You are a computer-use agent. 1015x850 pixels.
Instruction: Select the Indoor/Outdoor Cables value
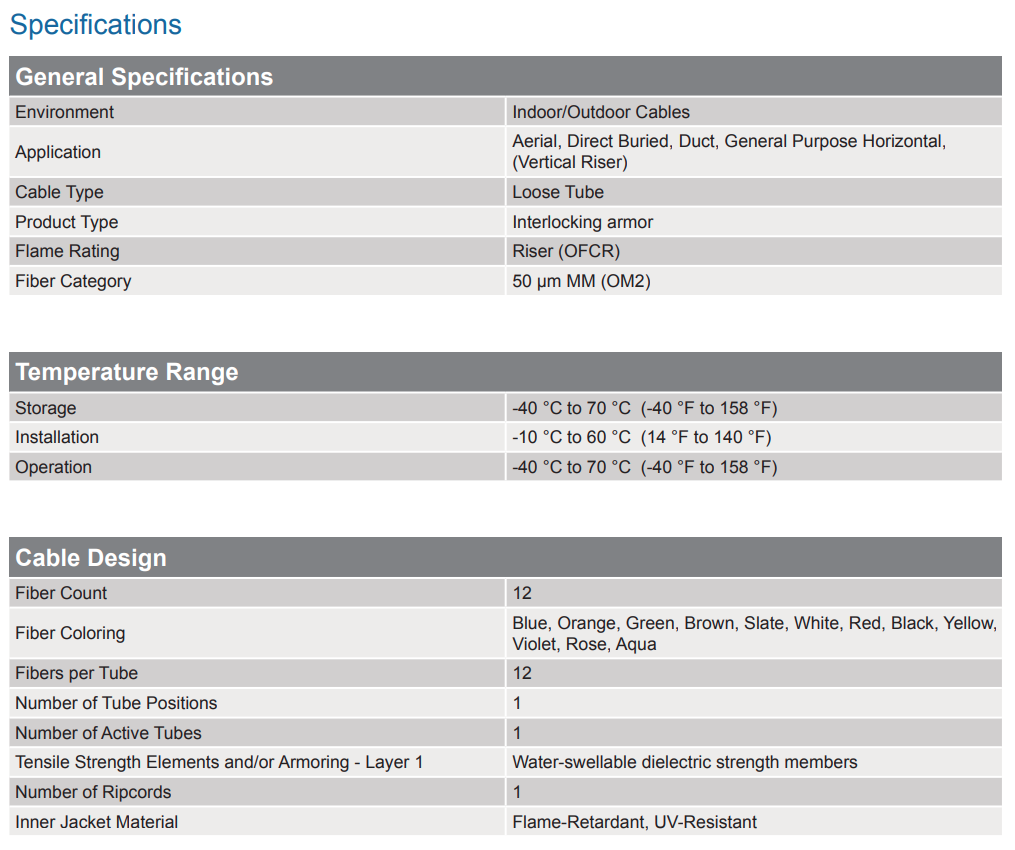click(x=601, y=112)
